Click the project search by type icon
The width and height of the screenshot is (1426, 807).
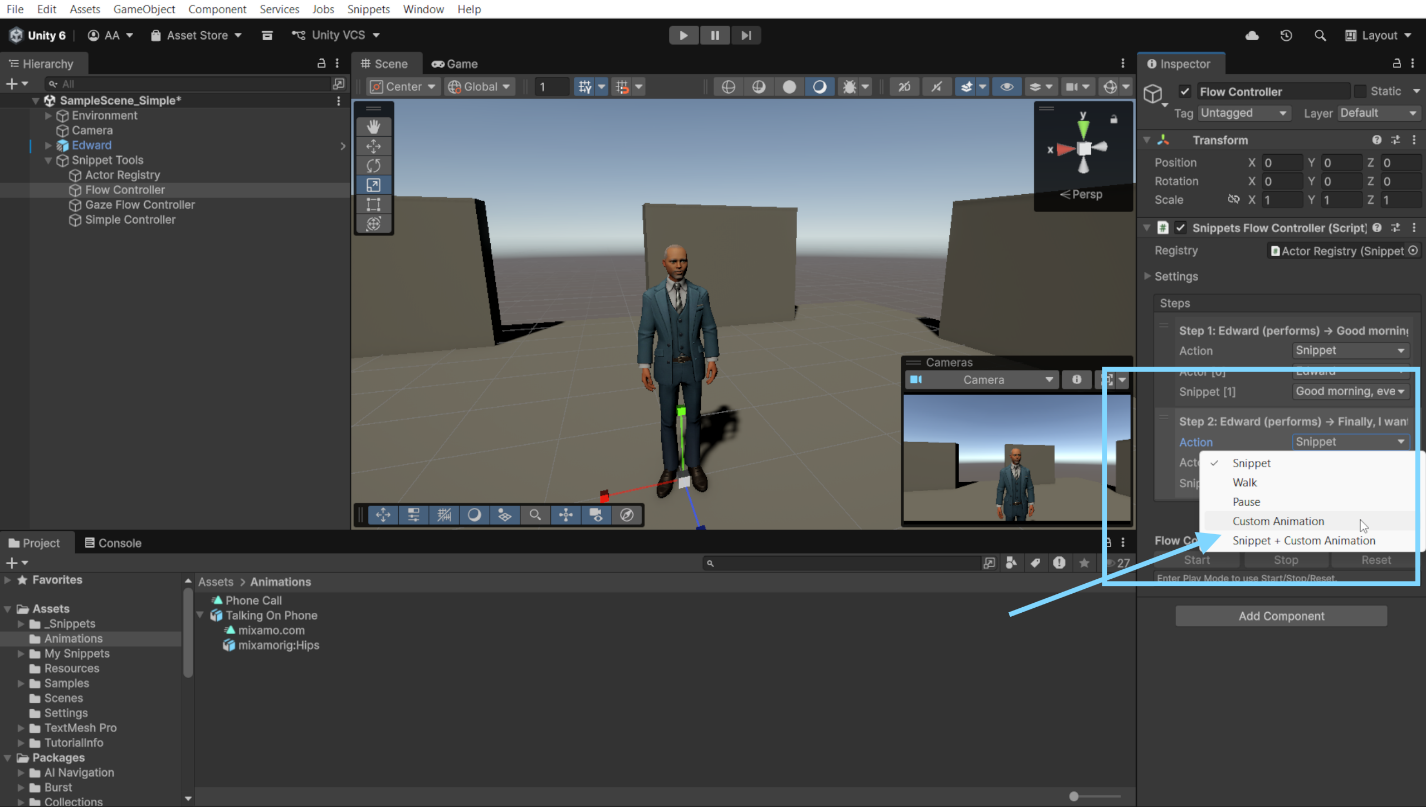tap(1011, 563)
